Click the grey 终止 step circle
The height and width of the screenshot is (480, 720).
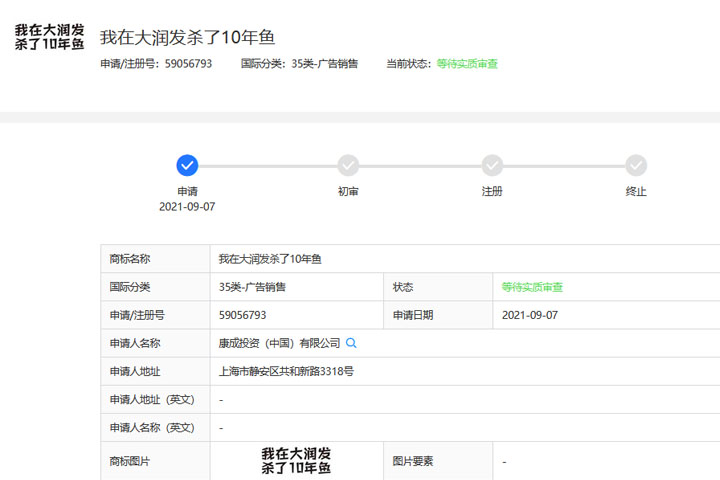pos(636,165)
